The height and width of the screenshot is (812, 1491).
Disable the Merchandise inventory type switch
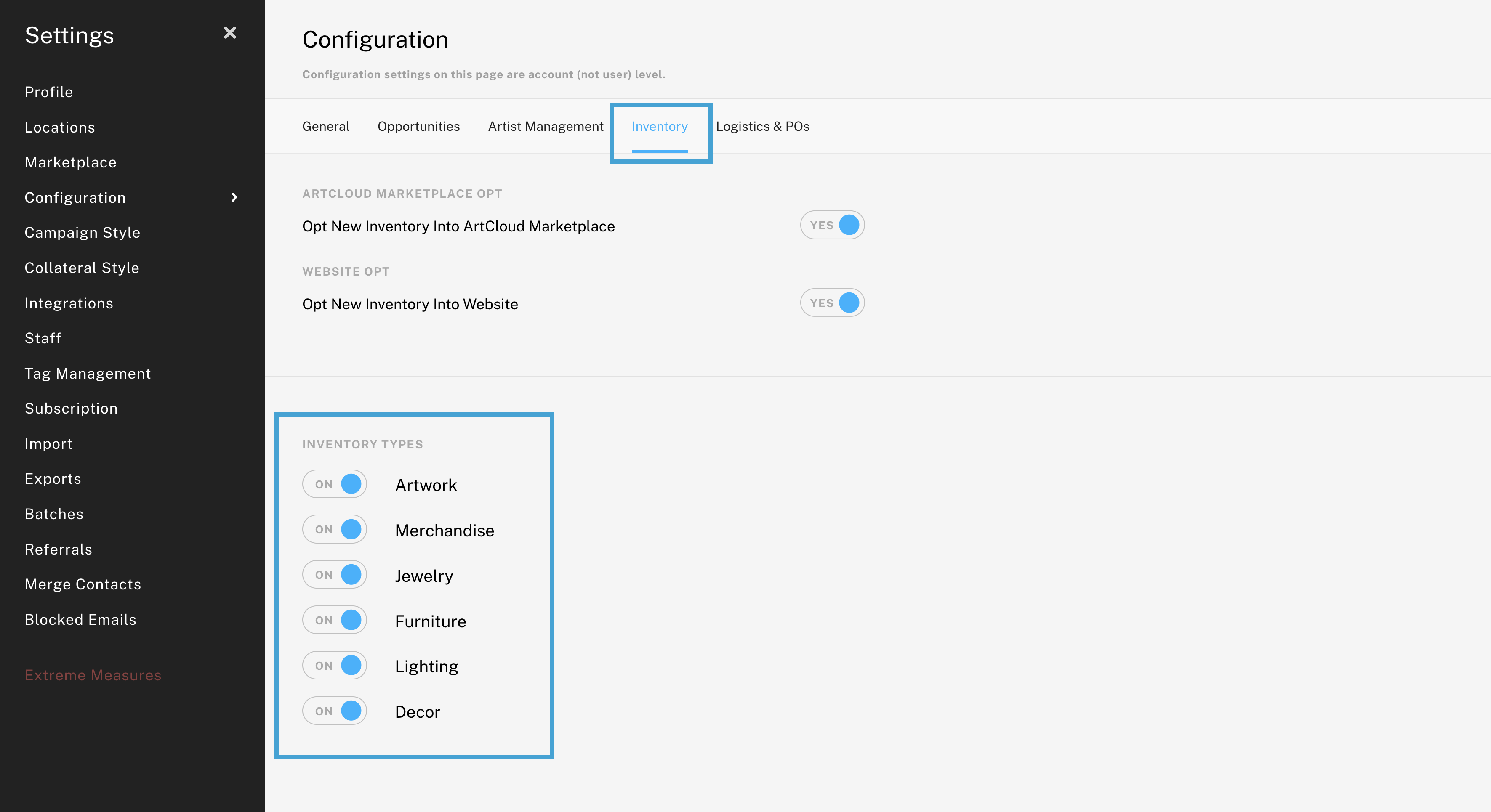pos(335,530)
